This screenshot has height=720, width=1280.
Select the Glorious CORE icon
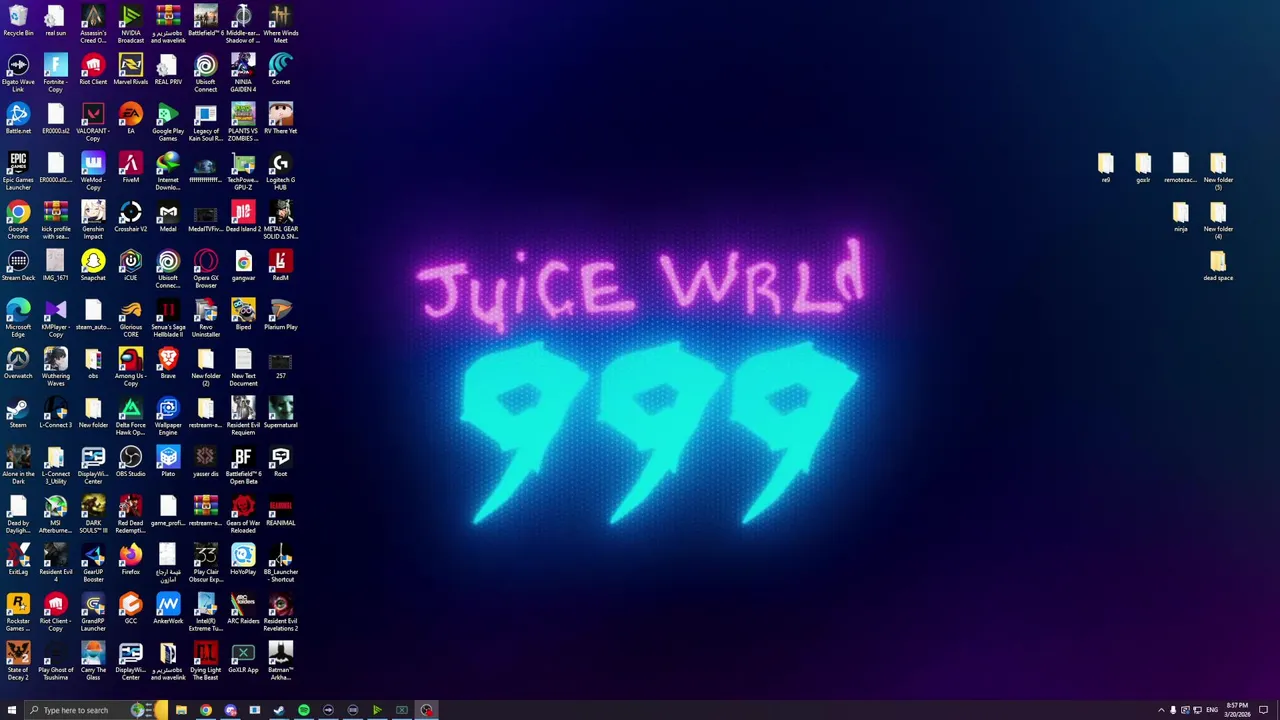[x=131, y=318]
